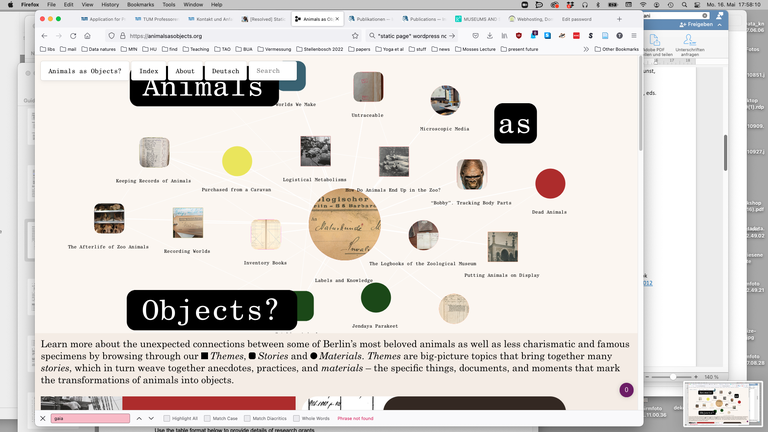Viewport: 768px width, 432px height.
Task: Open the History menu
Action: coord(110,4)
